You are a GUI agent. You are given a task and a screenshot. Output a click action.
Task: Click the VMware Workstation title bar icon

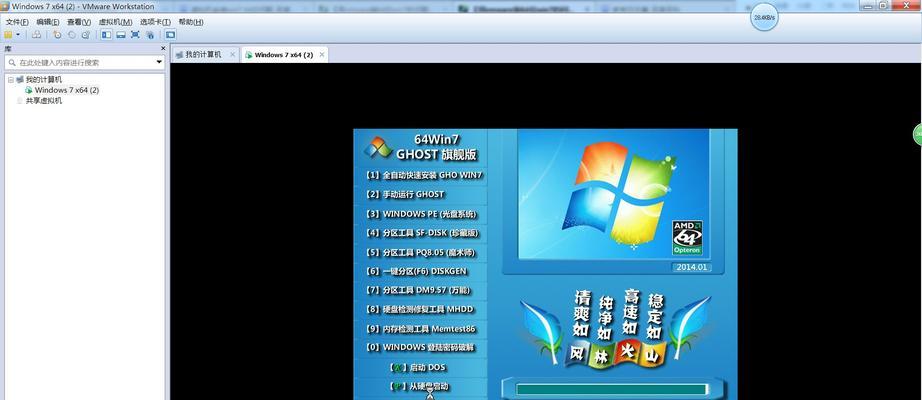coord(5,6)
